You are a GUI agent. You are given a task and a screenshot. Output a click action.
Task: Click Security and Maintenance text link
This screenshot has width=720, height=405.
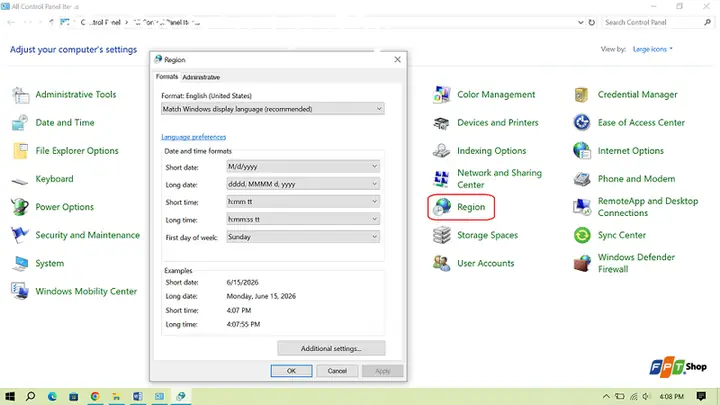click(x=88, y=235)
